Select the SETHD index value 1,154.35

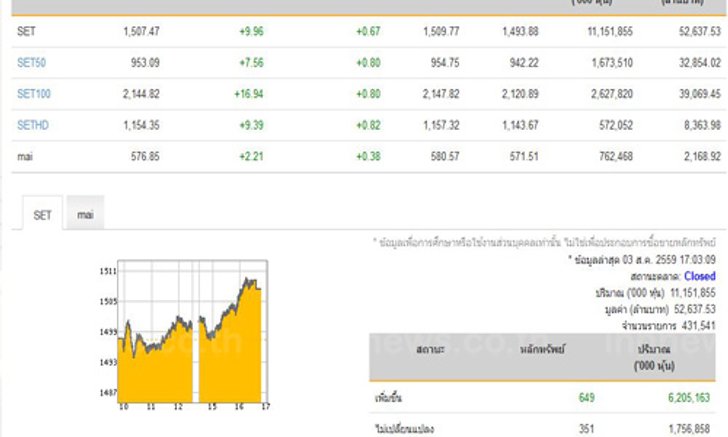tap(141, 125)
